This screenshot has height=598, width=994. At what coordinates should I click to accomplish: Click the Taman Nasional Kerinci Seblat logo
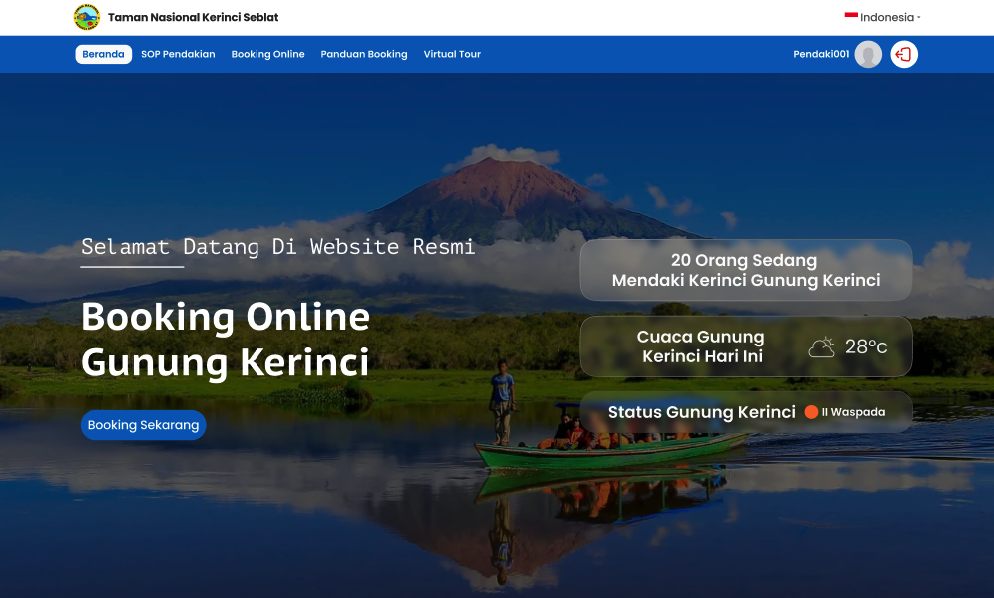tap(85, 16)
